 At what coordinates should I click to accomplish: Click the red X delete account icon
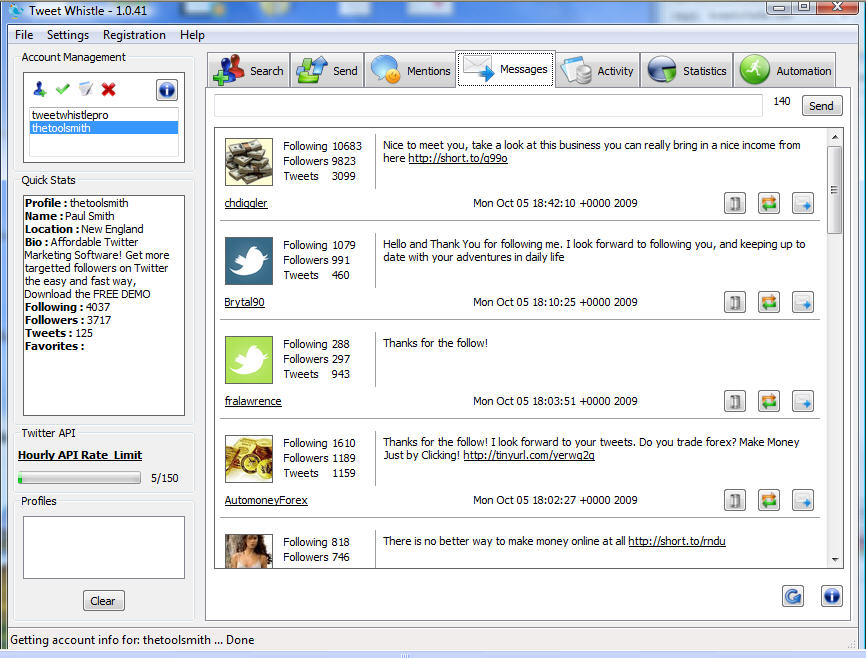click(x=108, y=89)
